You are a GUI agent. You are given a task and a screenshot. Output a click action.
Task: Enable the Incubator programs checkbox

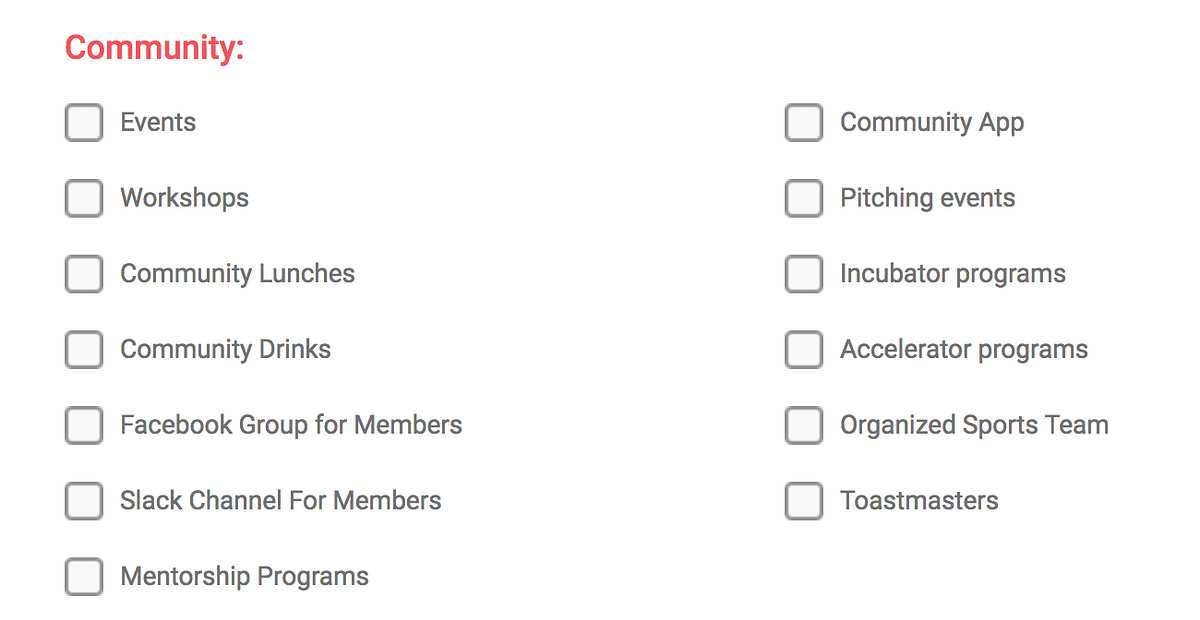[x=804, y=274]
